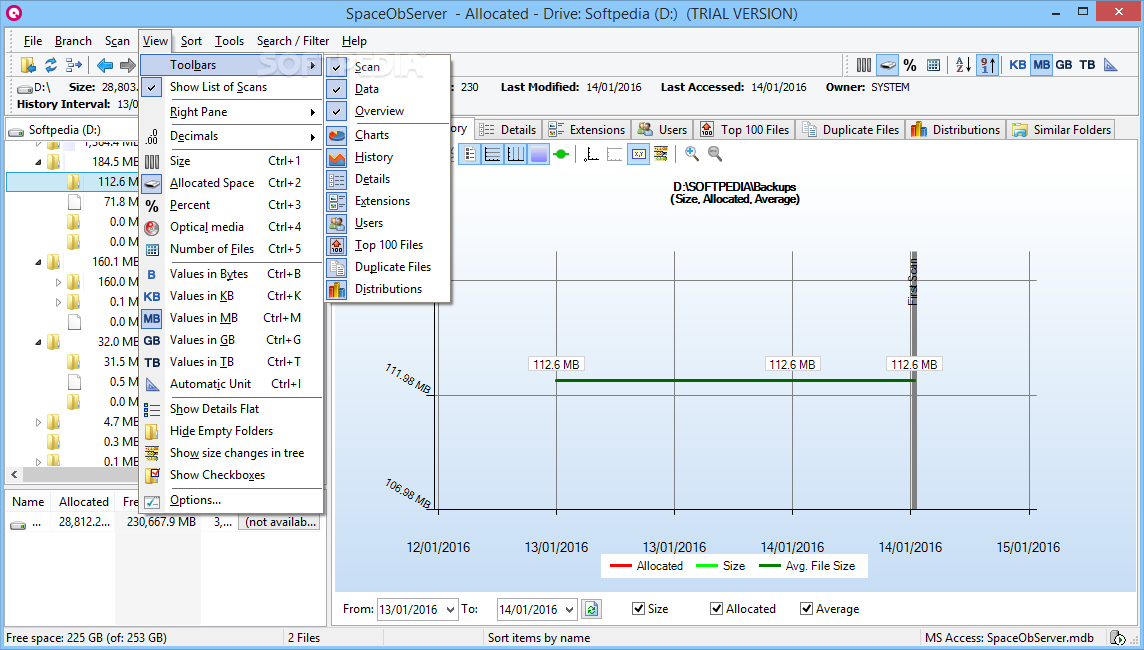Open the Search / Filter menu
1144x650 pixels.
point(293,41)
